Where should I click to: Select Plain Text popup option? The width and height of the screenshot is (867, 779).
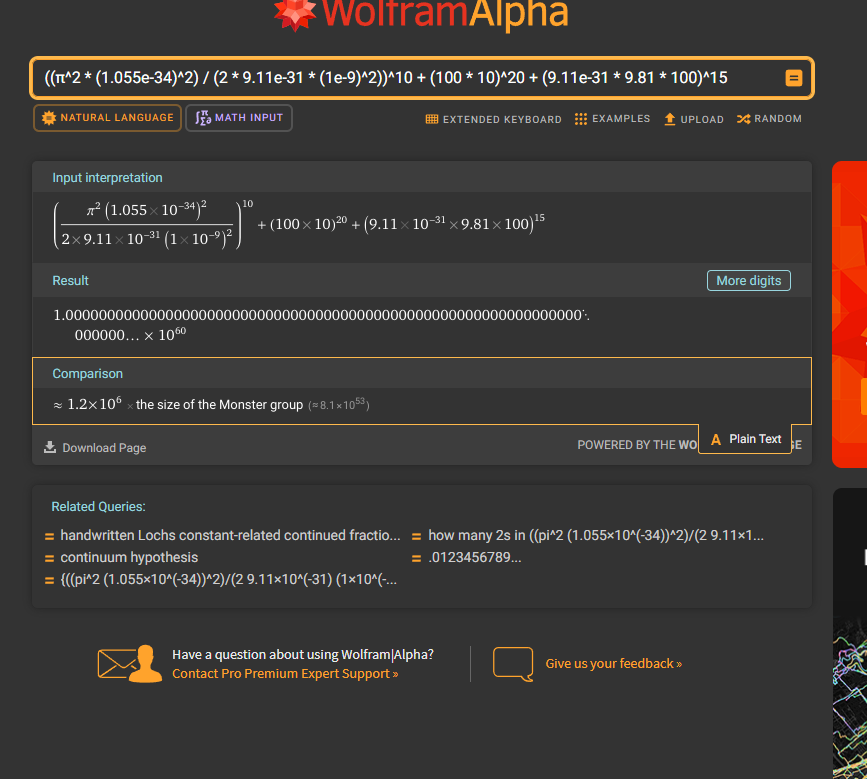[745, 439]
